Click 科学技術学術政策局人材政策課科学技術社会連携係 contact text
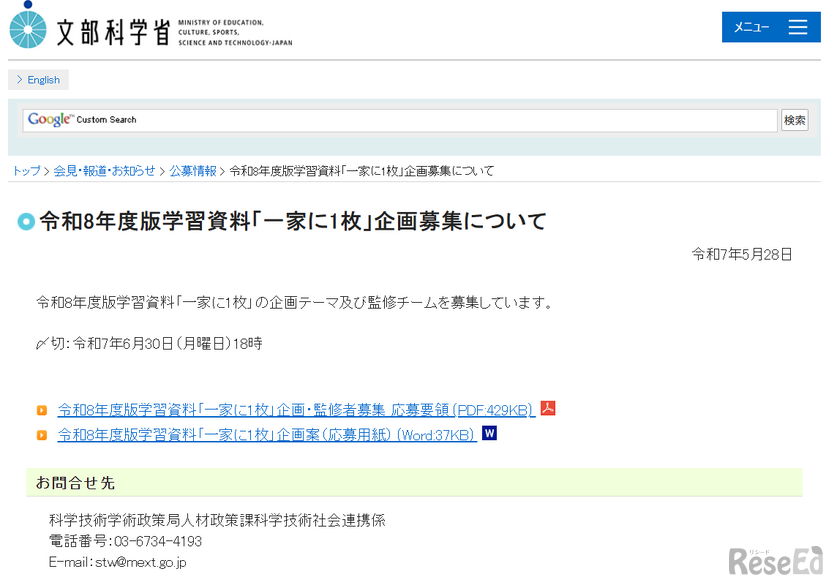Viewport: 826px width, 577px height. tap(217, 521)
